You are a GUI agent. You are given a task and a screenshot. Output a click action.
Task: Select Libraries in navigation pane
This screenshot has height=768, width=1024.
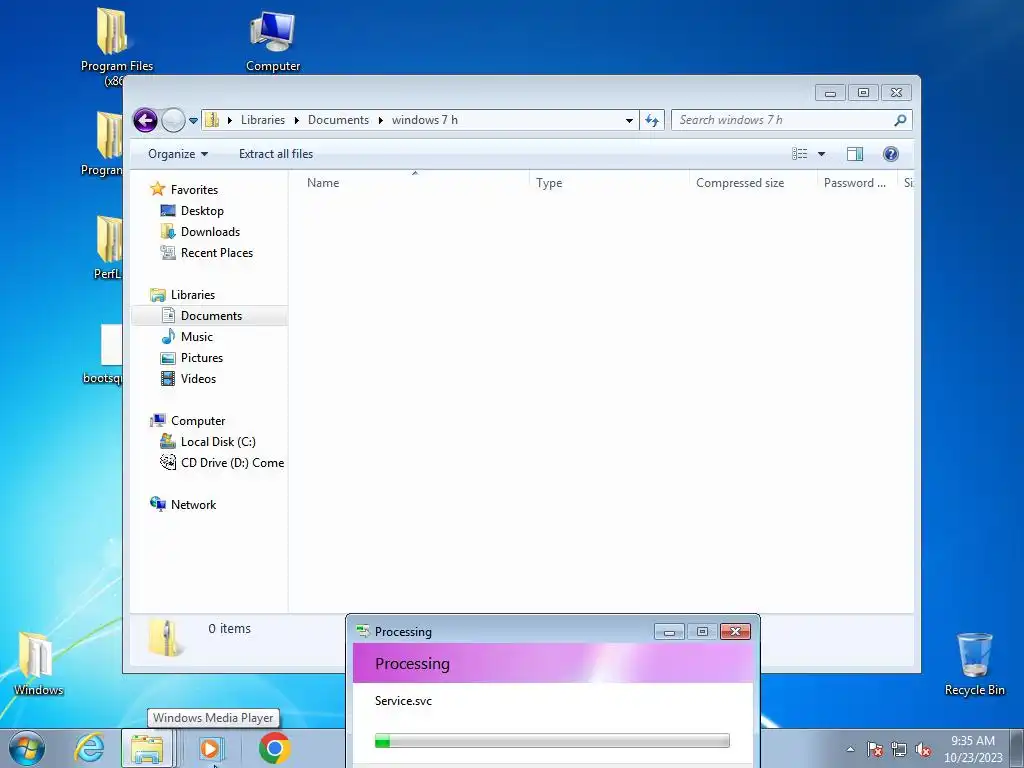click(x=193, y=295)
